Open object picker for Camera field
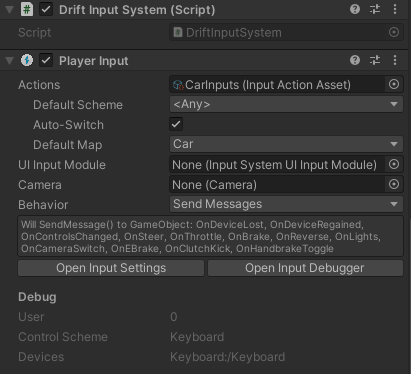411x374 pixels. [394, 184]
